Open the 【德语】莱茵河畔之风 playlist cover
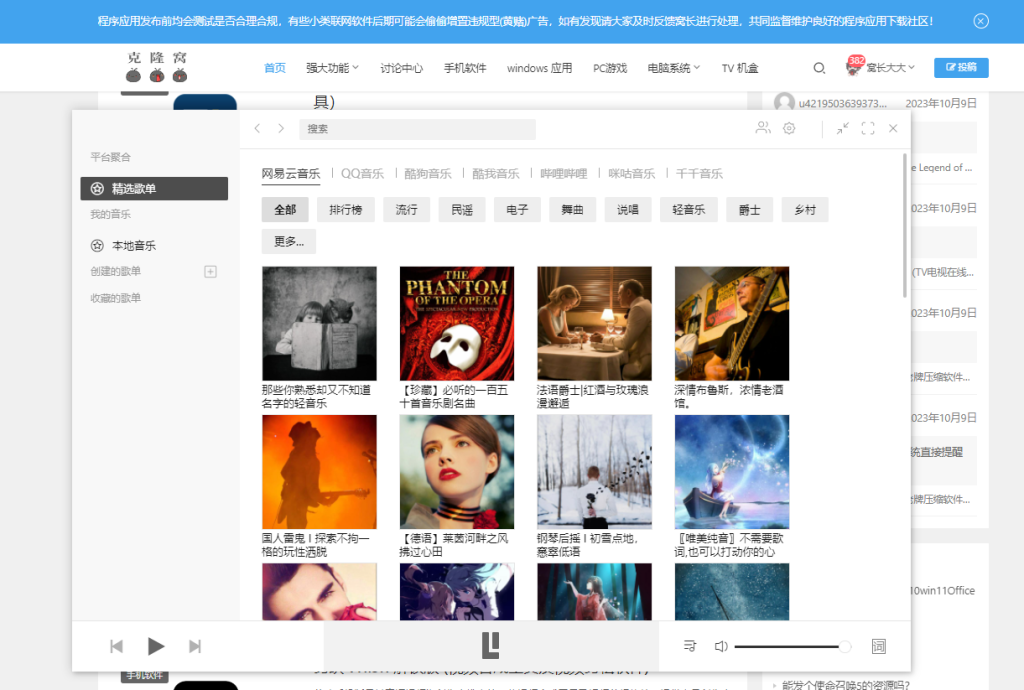This screenshot has height=690, width=1024. point(456,472)
